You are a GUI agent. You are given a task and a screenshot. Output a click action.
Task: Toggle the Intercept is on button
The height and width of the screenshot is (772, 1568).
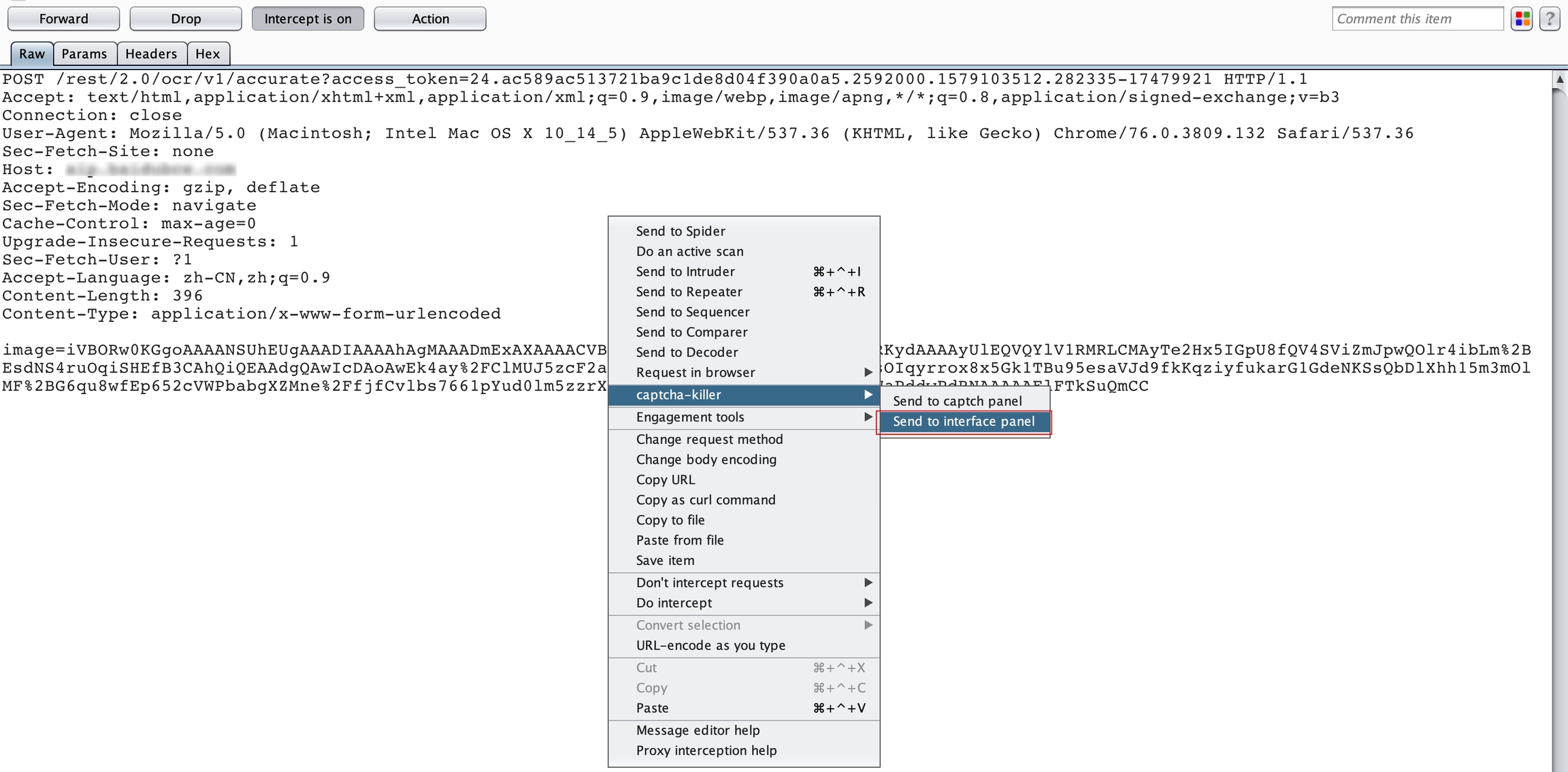[x=308, y=19]
